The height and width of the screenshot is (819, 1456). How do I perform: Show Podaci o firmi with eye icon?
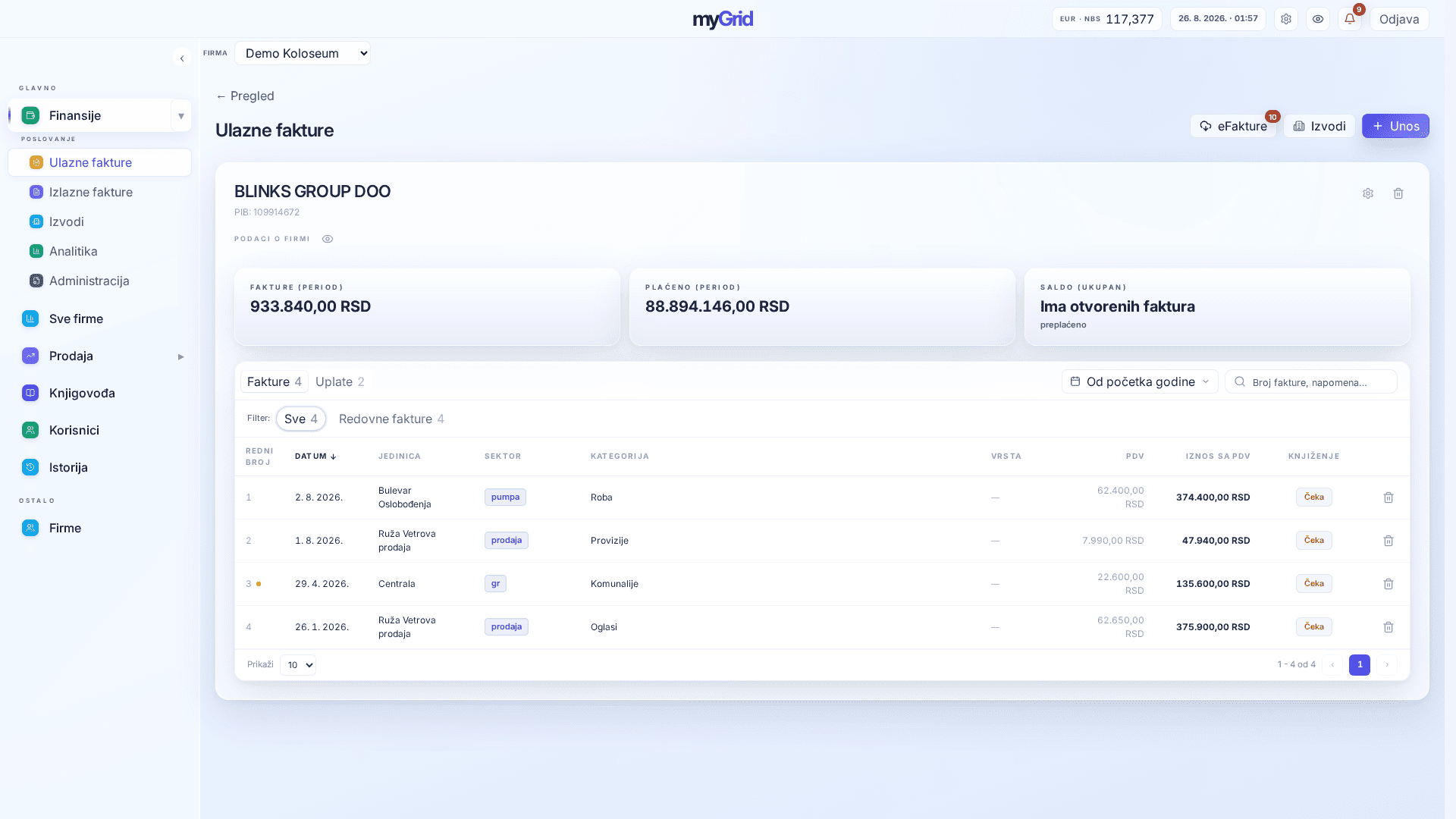pos(328,239)
